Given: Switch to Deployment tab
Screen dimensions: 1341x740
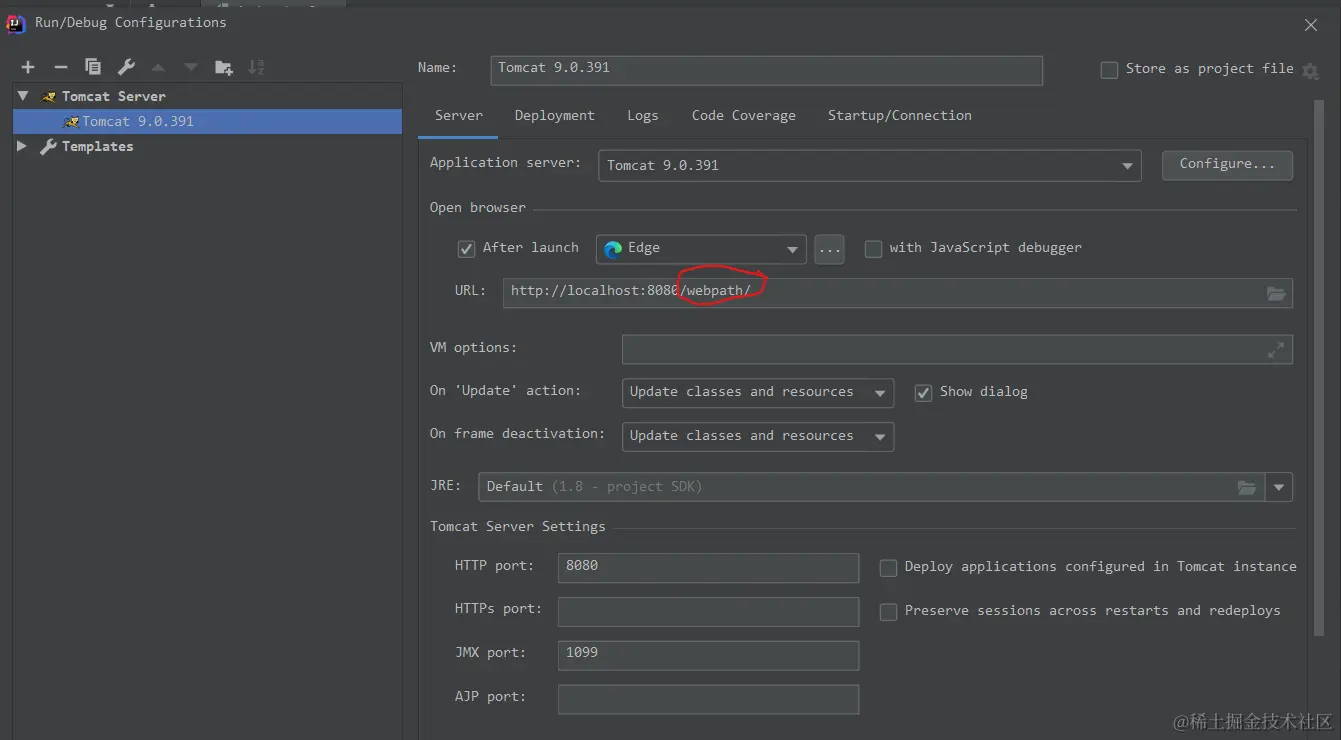Looking at the screenshot, I should click(x=555, y=116).
